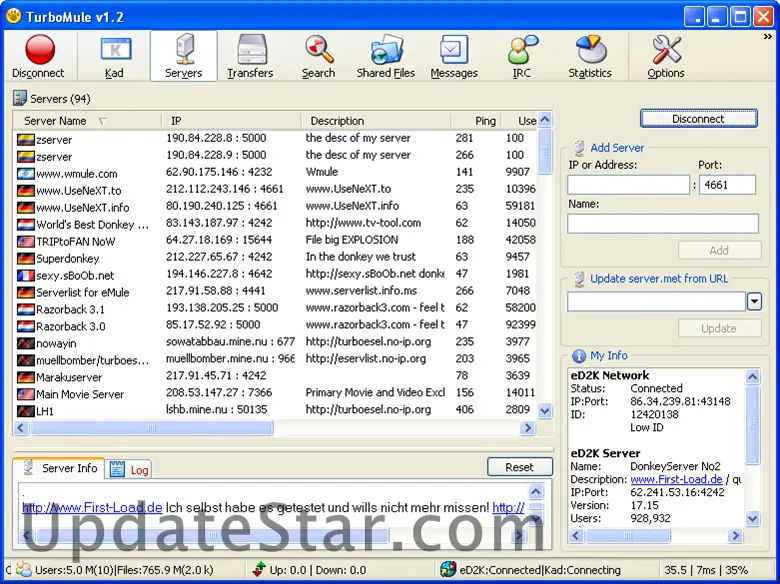Sort by Ping column header
780x584 pixels.
point(476,121)
